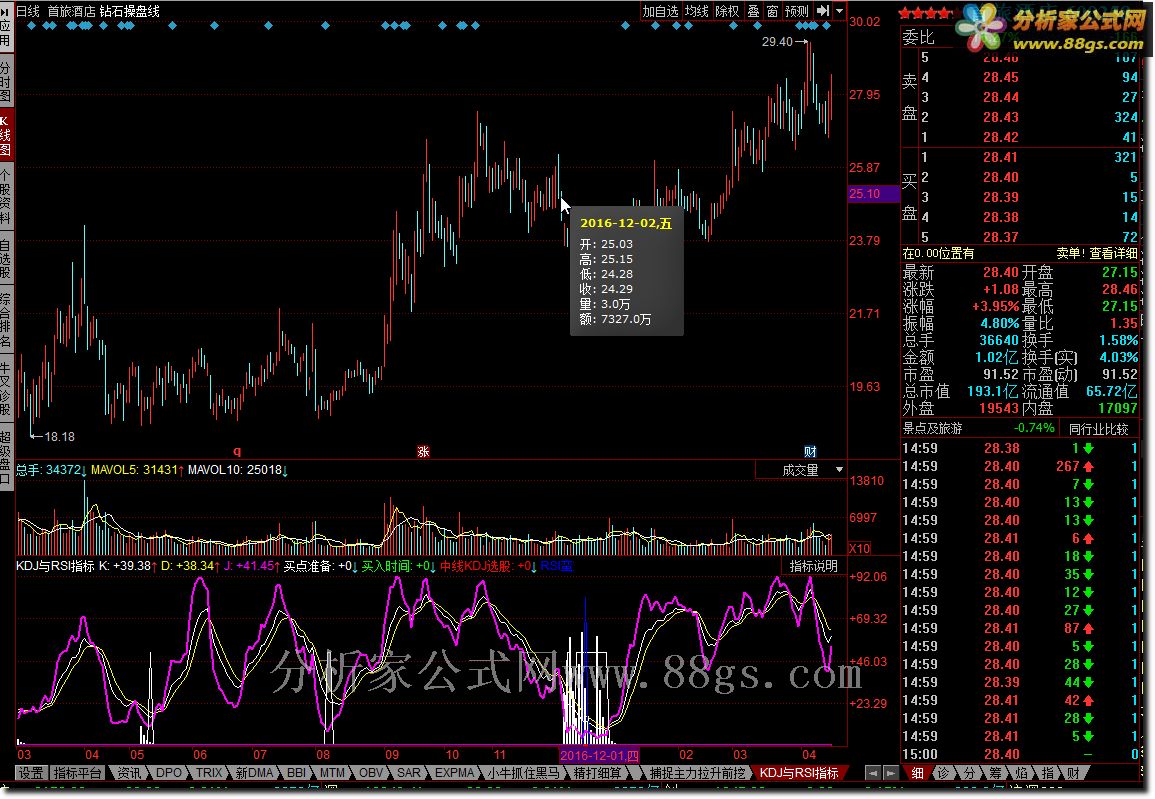The image size is (1155, 799).
Task: Click the left scroll arrow beside indicator tabs
Action: coord(873,773)
